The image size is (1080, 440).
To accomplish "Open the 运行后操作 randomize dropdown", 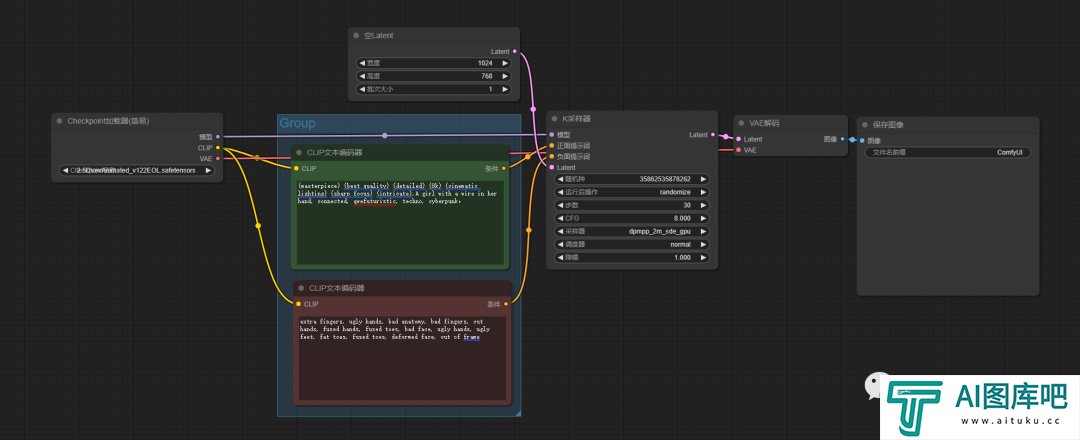I will tap(631, 192).
